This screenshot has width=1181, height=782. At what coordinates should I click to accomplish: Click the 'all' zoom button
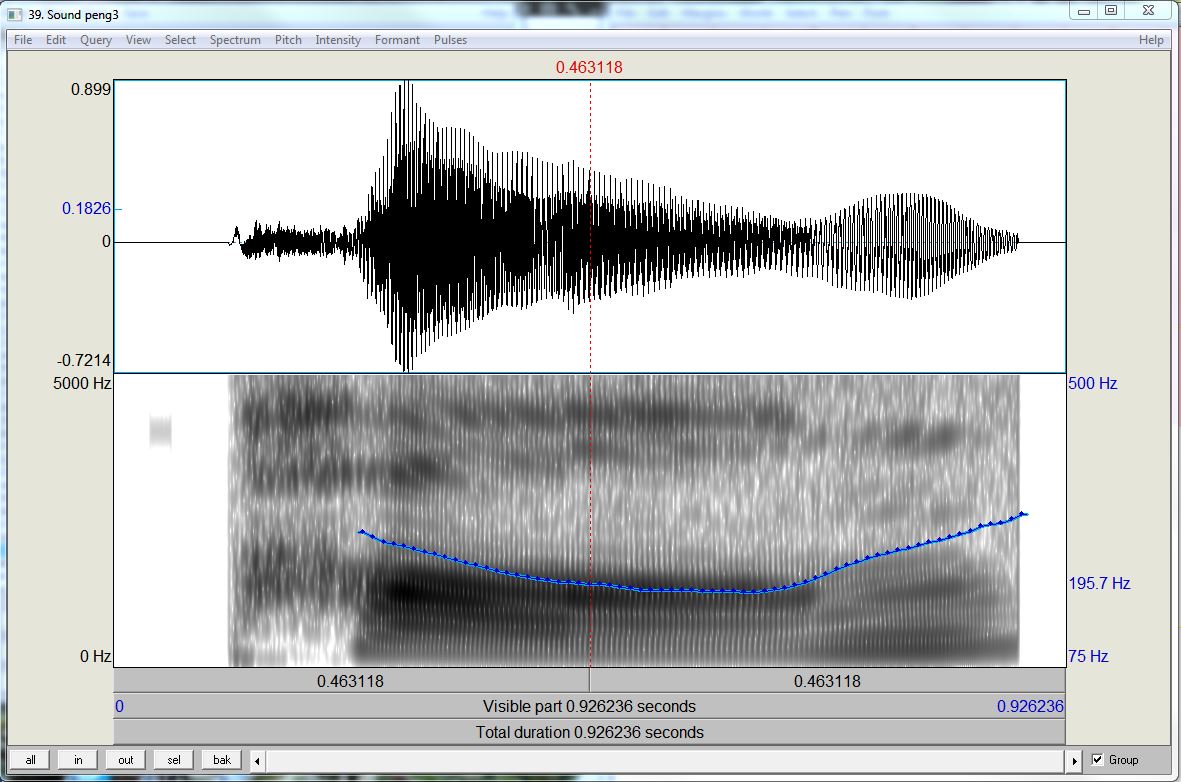tap(30, 760)
